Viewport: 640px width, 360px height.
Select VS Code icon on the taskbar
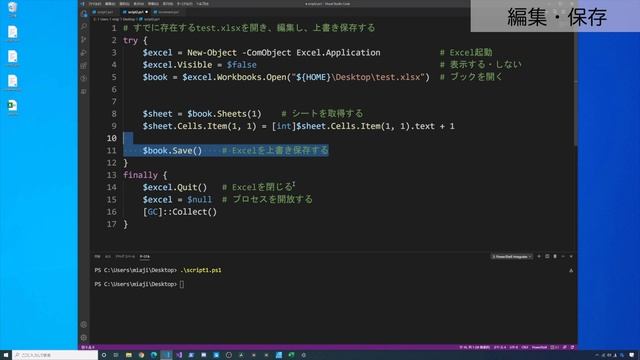[167, 355]
